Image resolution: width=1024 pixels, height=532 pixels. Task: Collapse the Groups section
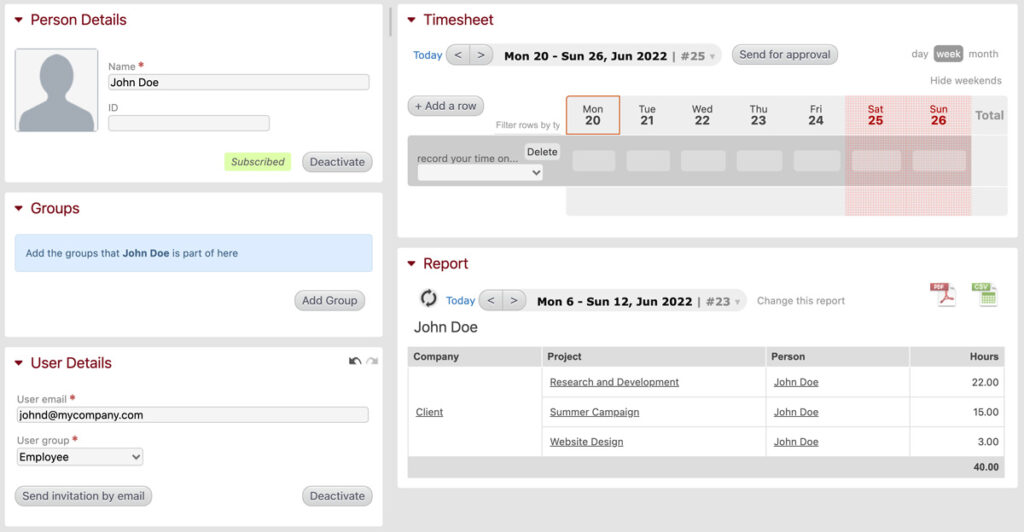19,209
